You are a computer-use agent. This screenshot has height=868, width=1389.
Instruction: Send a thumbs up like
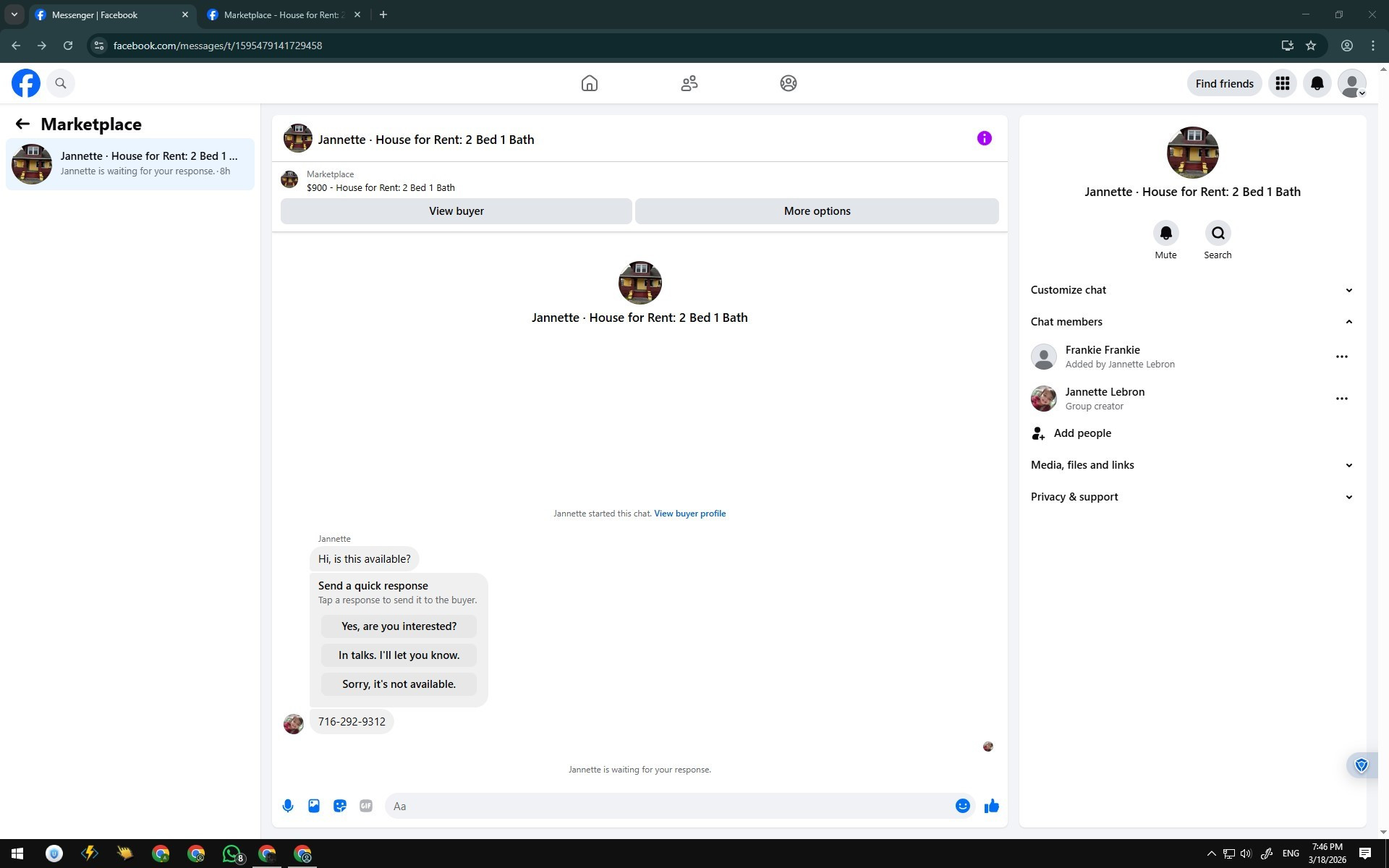(991, 806)
